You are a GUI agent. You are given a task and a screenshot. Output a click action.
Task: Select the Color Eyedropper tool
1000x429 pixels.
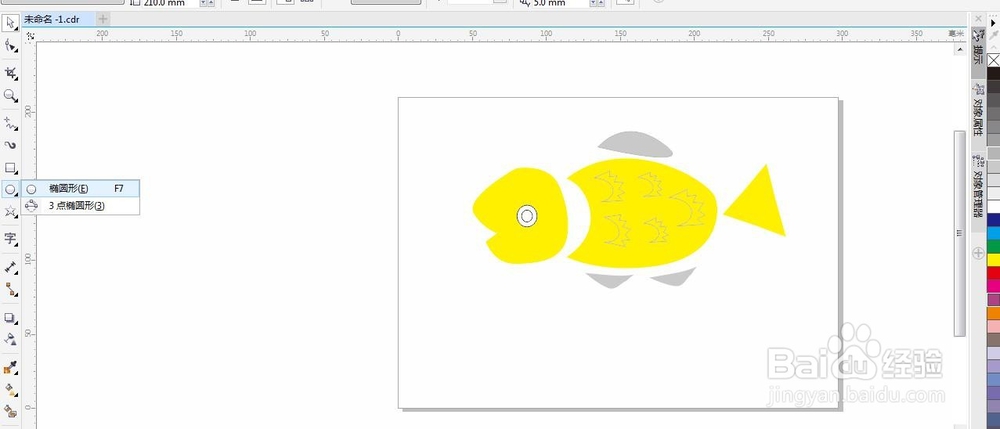(x=10, y=367)
